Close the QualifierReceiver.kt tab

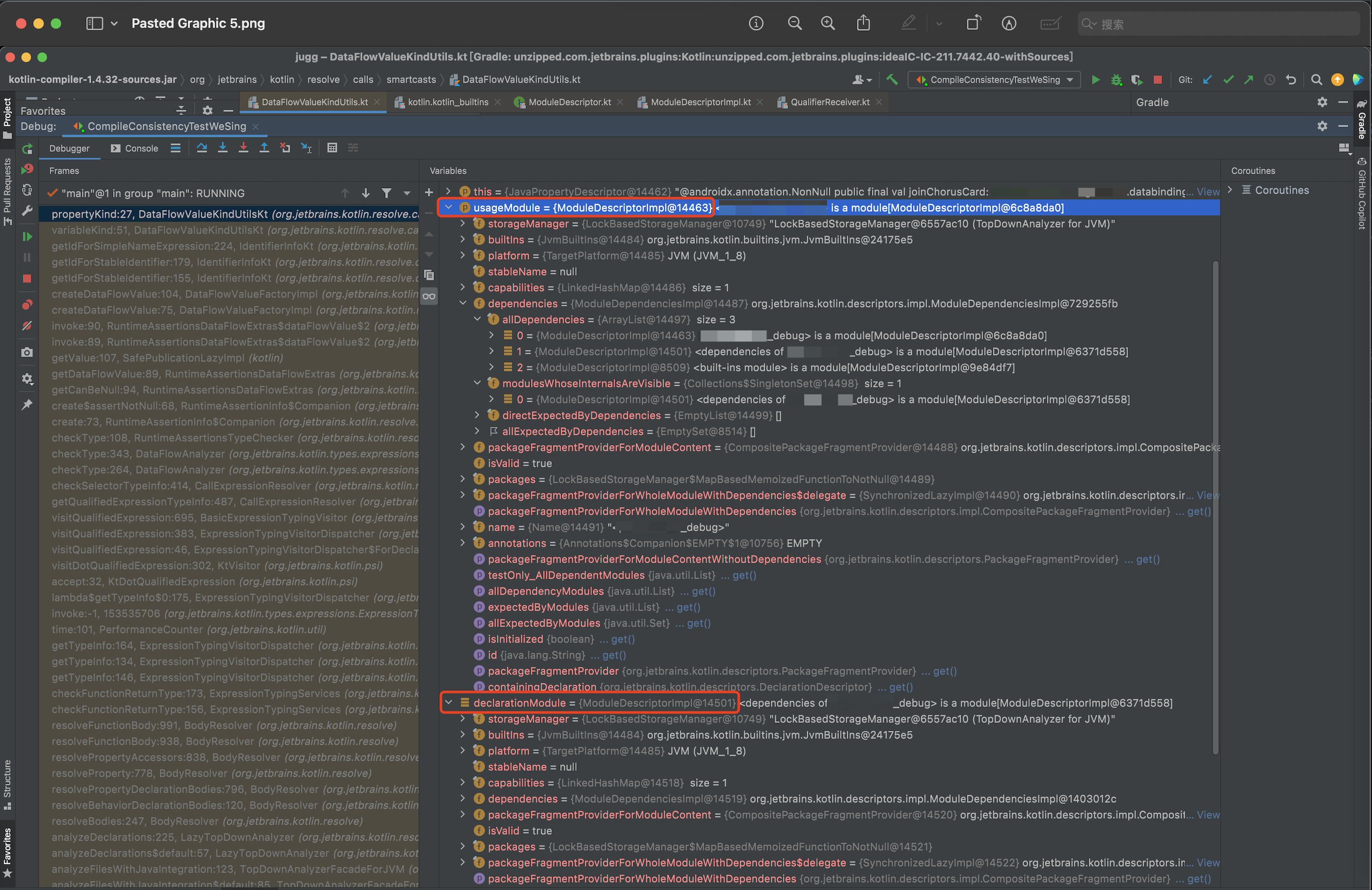click(879, 102)
